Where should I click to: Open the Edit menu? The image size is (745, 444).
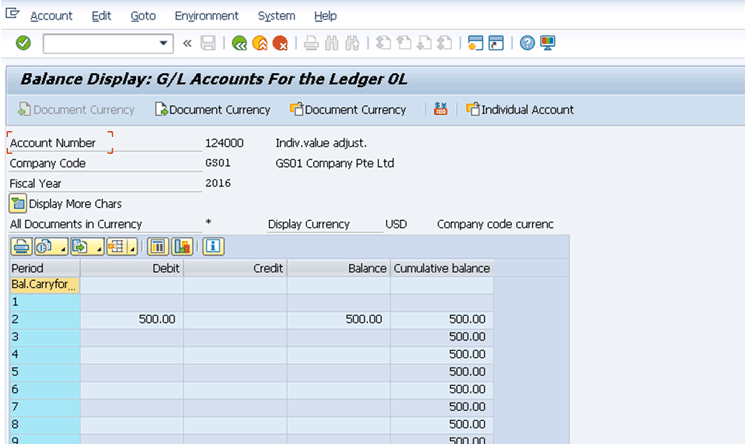[x=101, y=16]
